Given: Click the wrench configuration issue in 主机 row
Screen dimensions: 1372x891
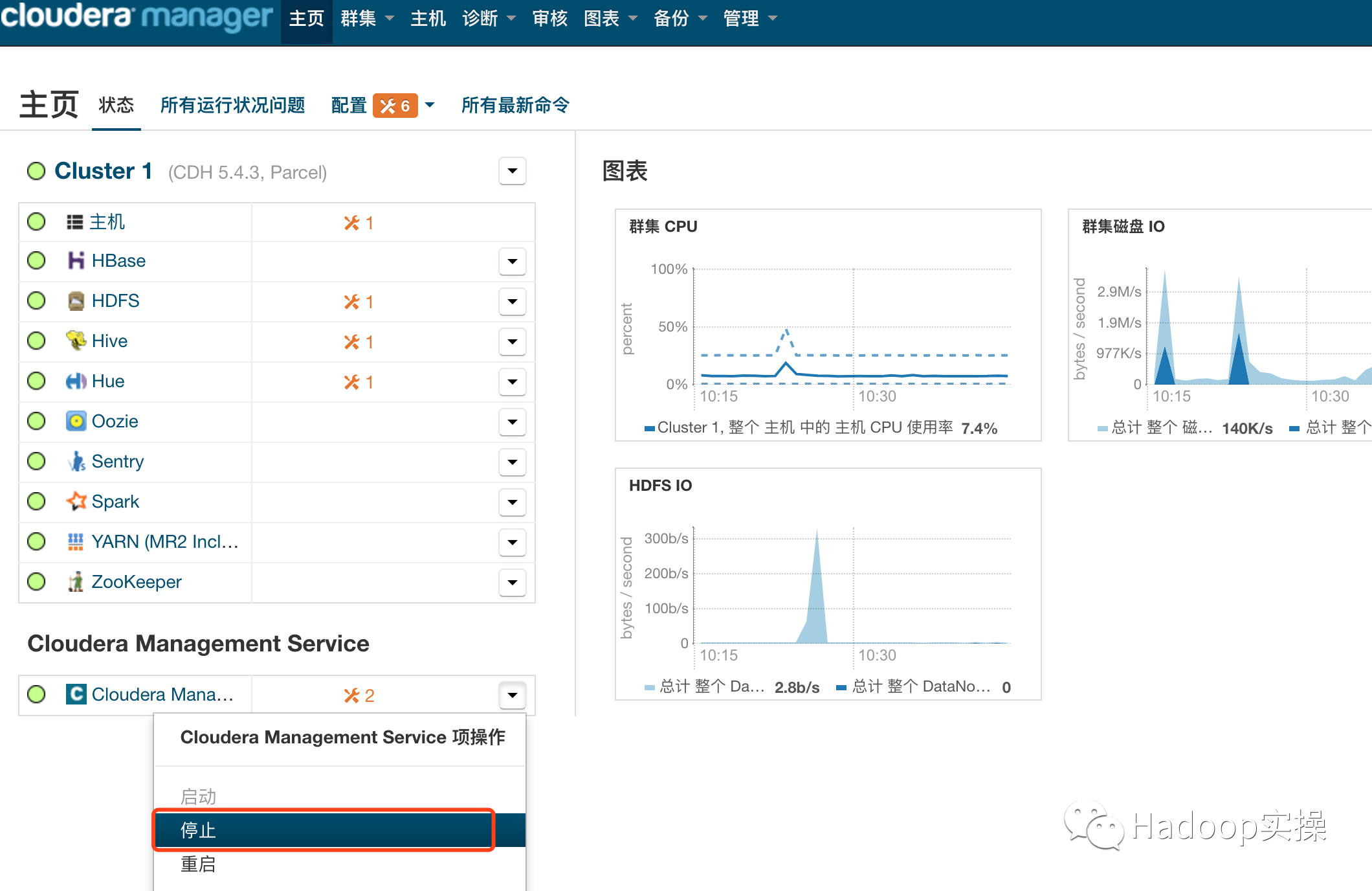Looking at the screenshot, I should 359,223.
